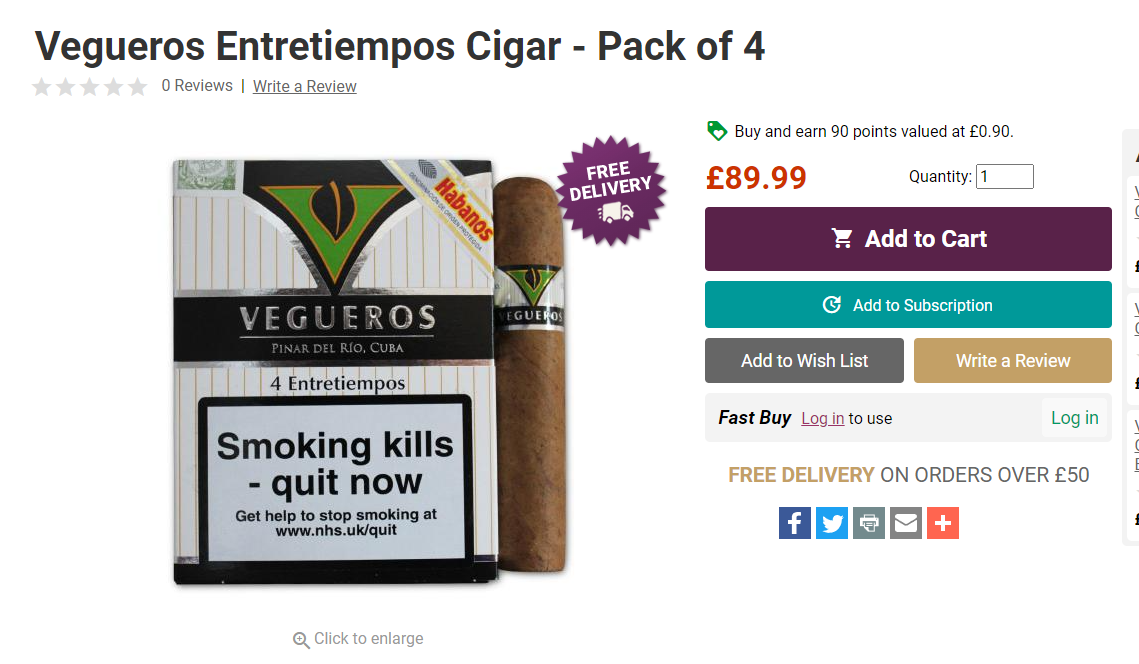Click Add to Subscription button

pyautogui.click(x=908, y=304)
